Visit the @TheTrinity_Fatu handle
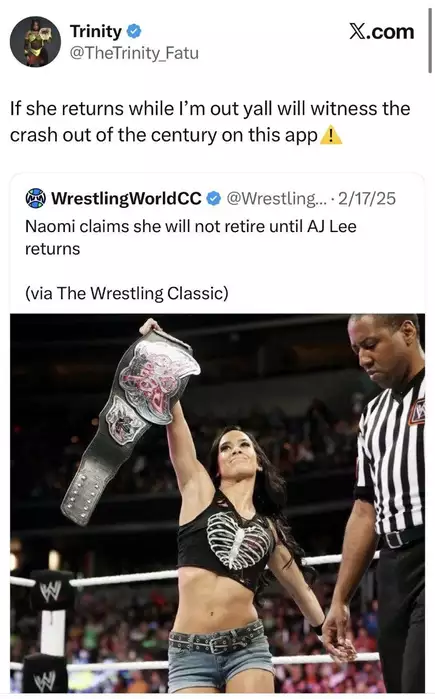 click(x=134, y=53)
